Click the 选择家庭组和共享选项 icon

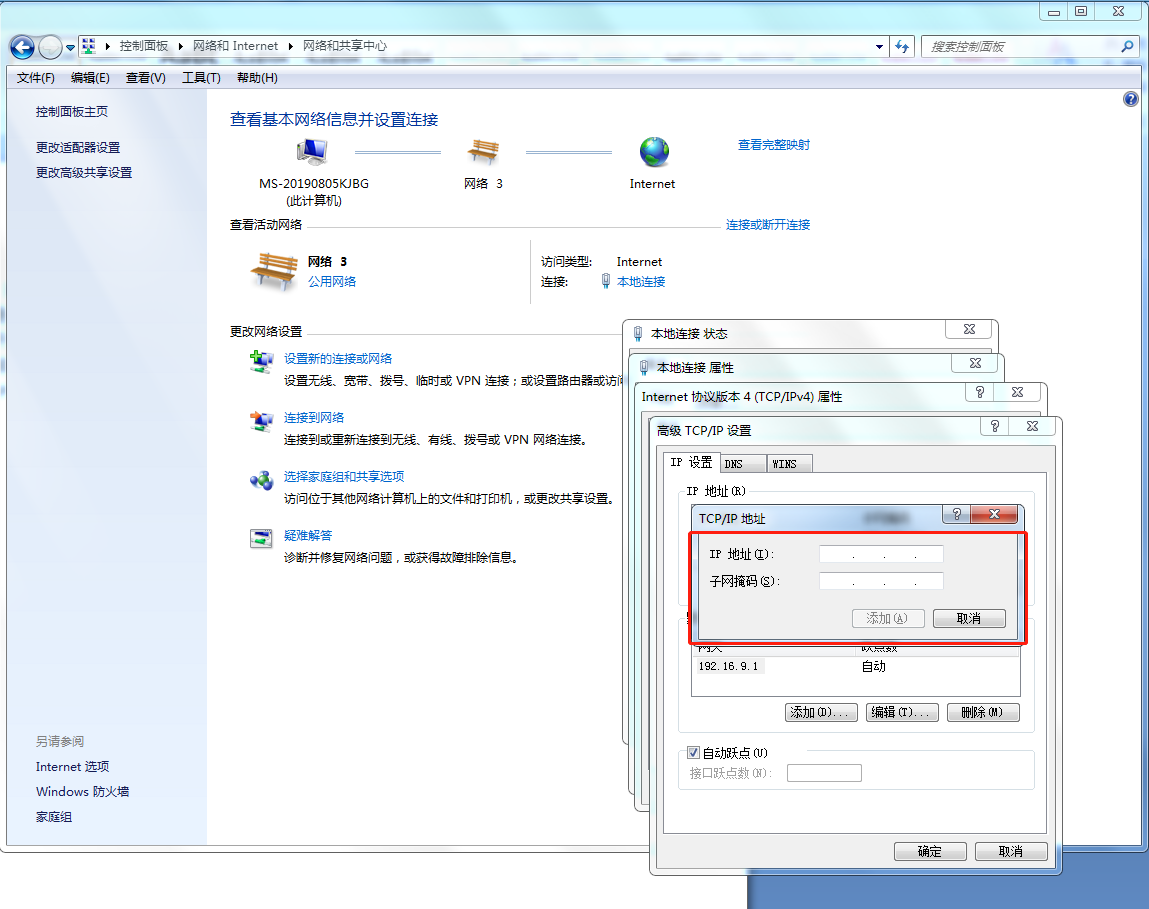(x=261, y=480)
